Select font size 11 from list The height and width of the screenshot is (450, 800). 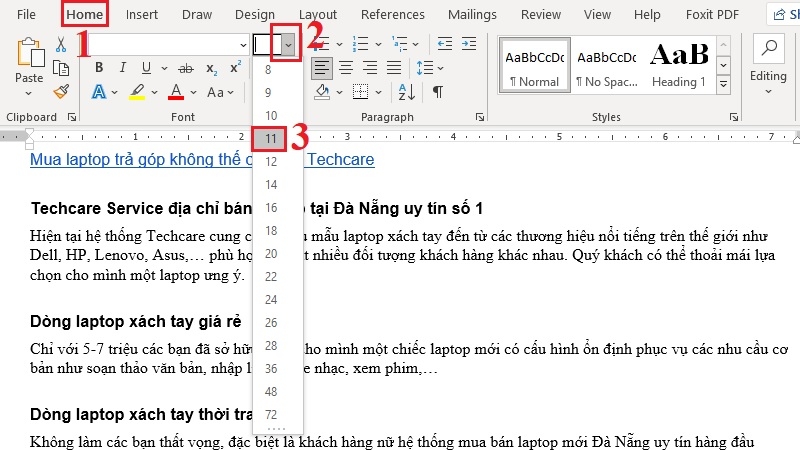[x=270, y=139]
